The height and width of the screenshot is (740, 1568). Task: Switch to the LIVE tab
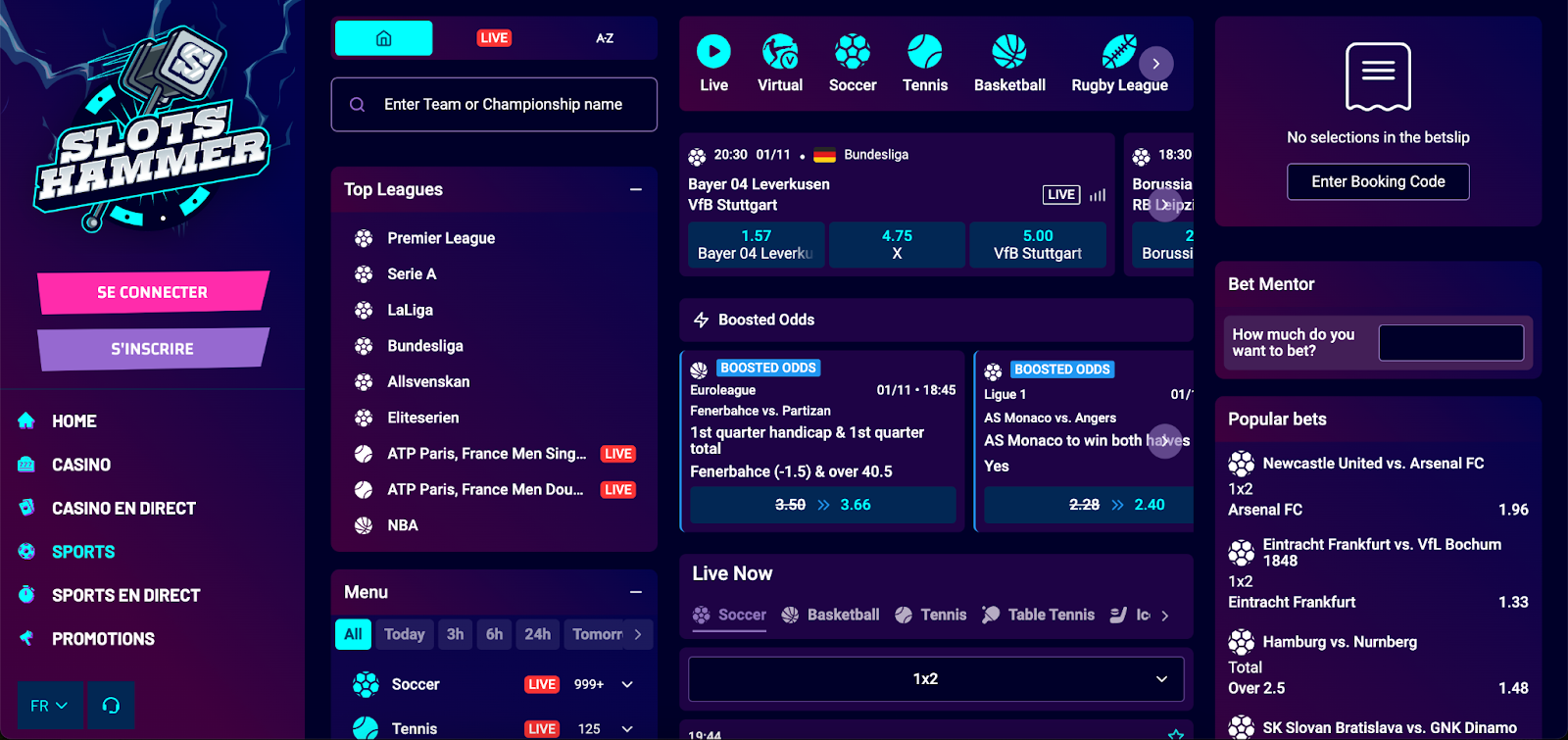[494, 38]
